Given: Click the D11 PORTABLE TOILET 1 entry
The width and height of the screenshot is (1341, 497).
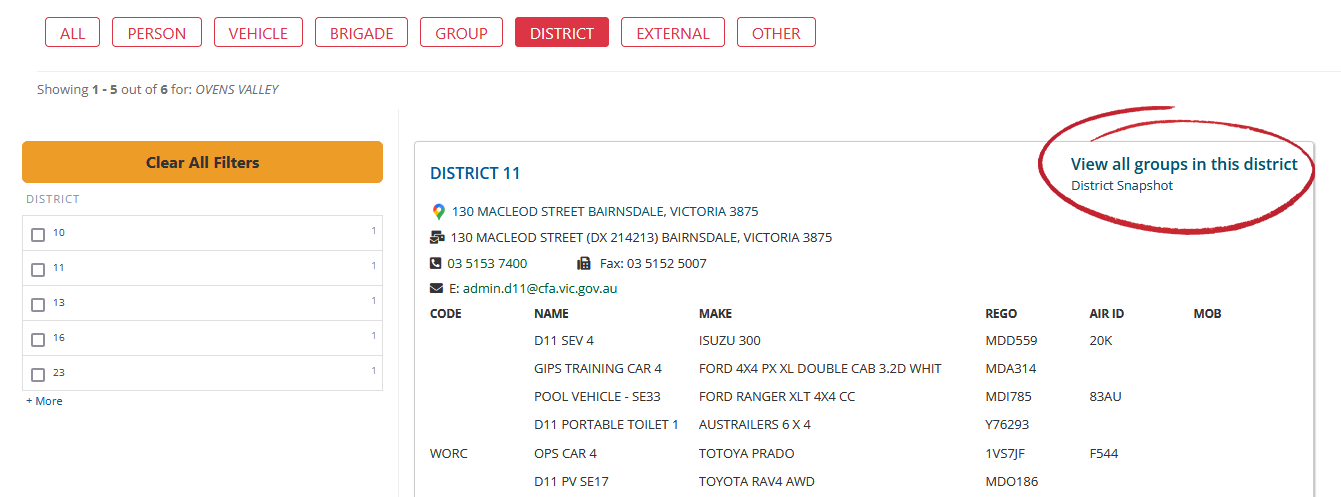Looking at the screenshot, I should click(606, 425).
